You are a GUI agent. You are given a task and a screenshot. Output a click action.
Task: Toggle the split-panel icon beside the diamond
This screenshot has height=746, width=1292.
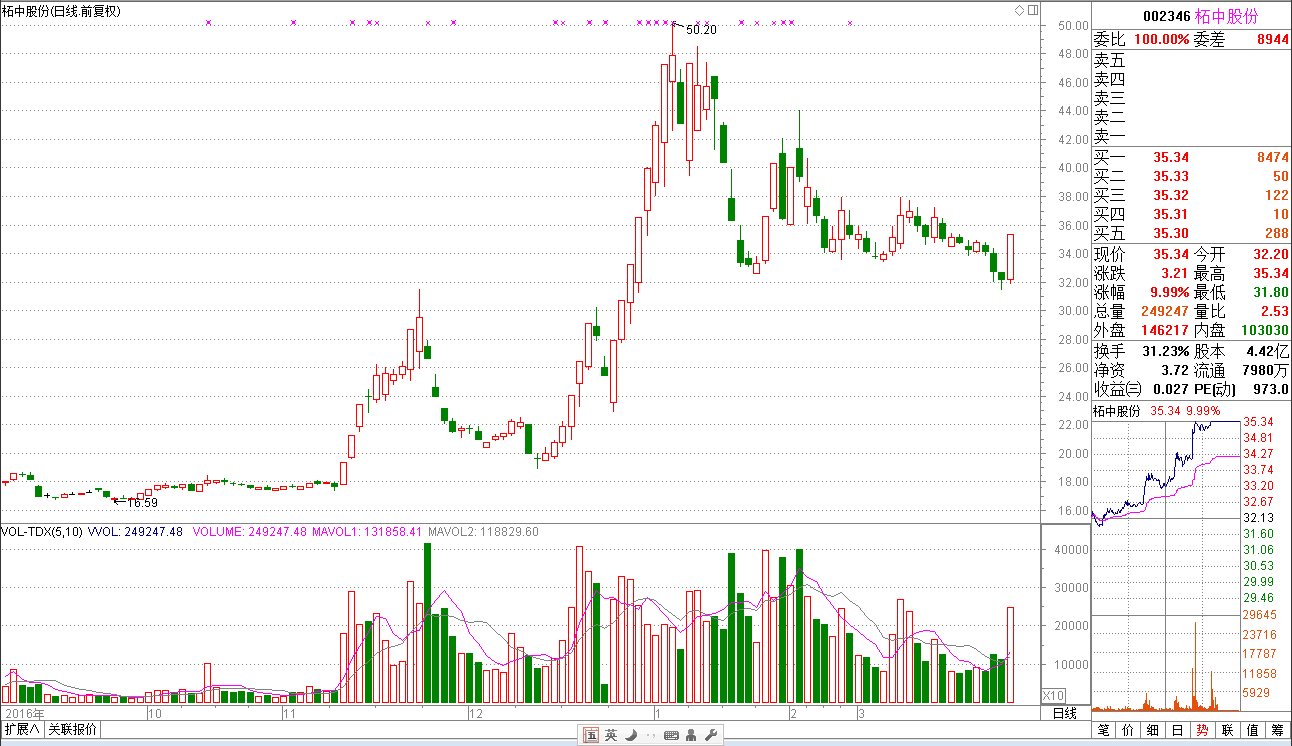tap(1032, 10)
